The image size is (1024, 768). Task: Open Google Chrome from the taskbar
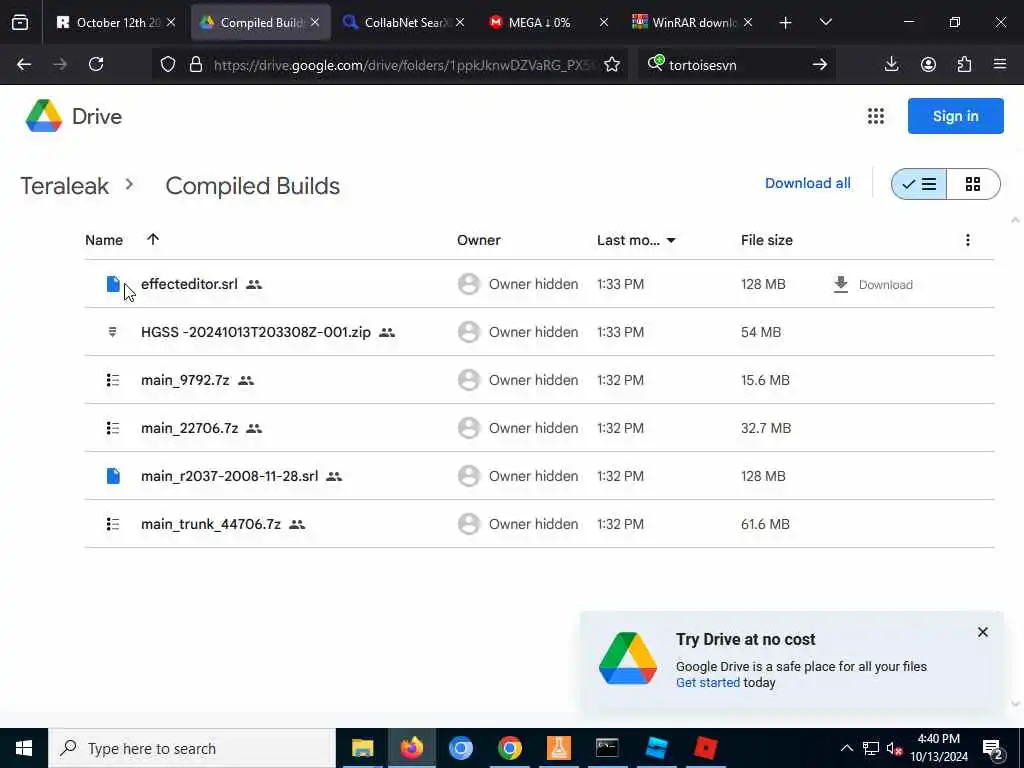pyautogui.click(x=510, y=748)
